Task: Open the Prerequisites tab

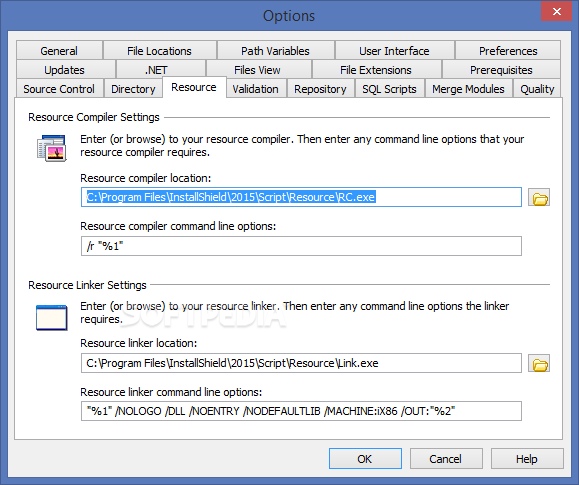Action: point(501,70)
